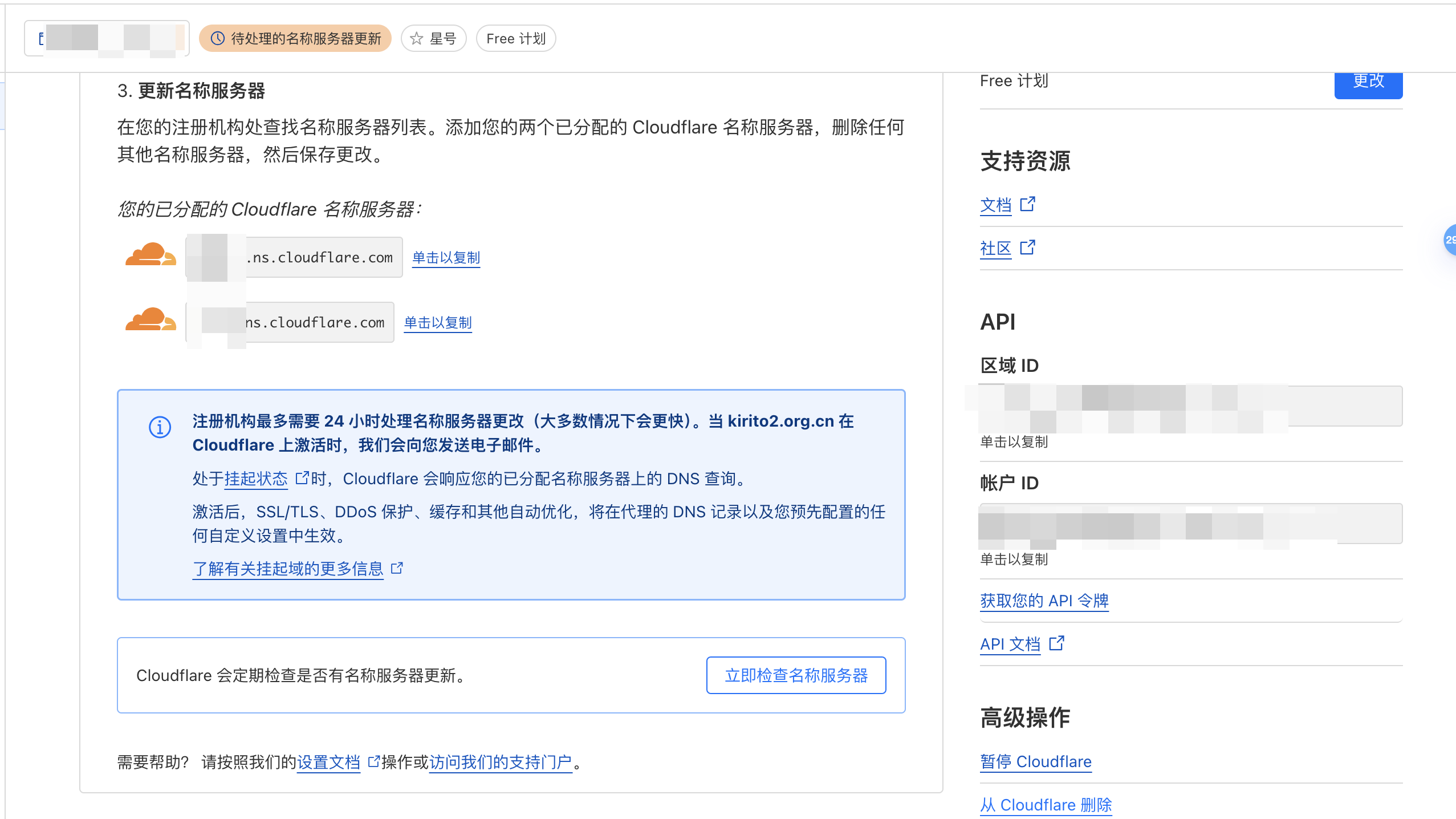The height and width of the screenshot is (819, 1456).
Task: Click the API section heading
Action: pyautogui.click(x=998, y=322)
